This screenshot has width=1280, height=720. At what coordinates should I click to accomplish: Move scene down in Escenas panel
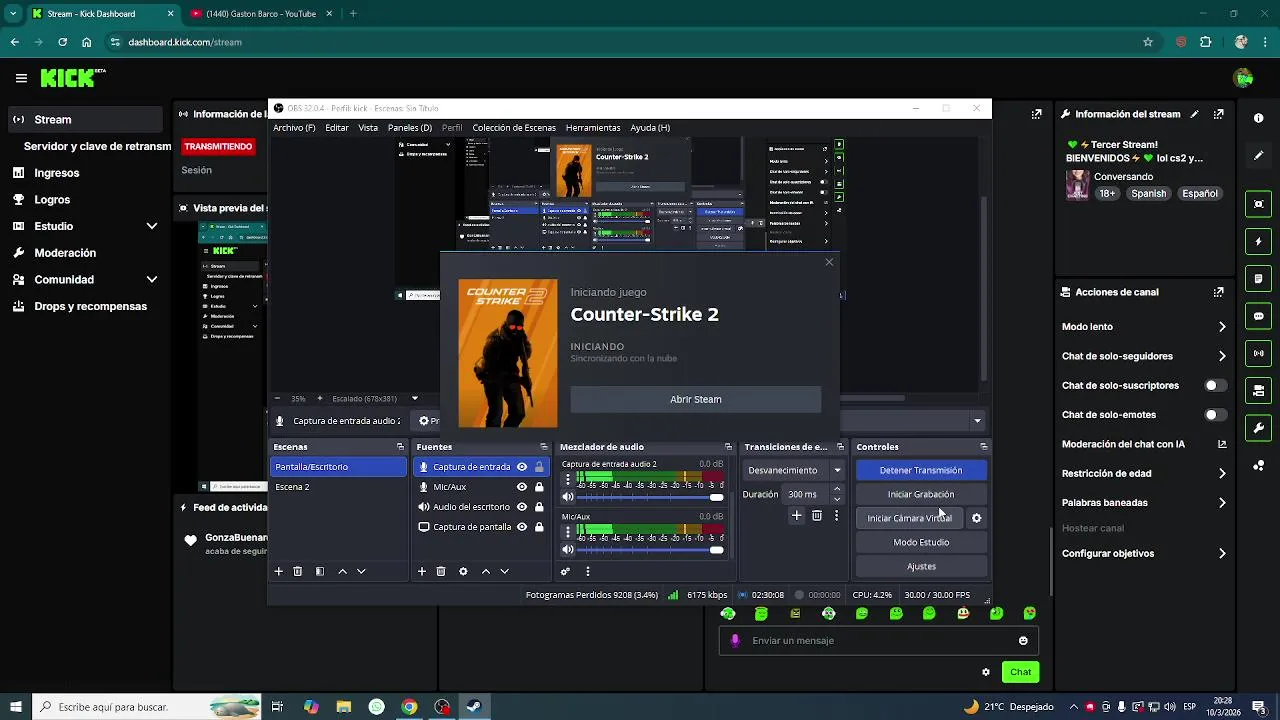[361, 571]
